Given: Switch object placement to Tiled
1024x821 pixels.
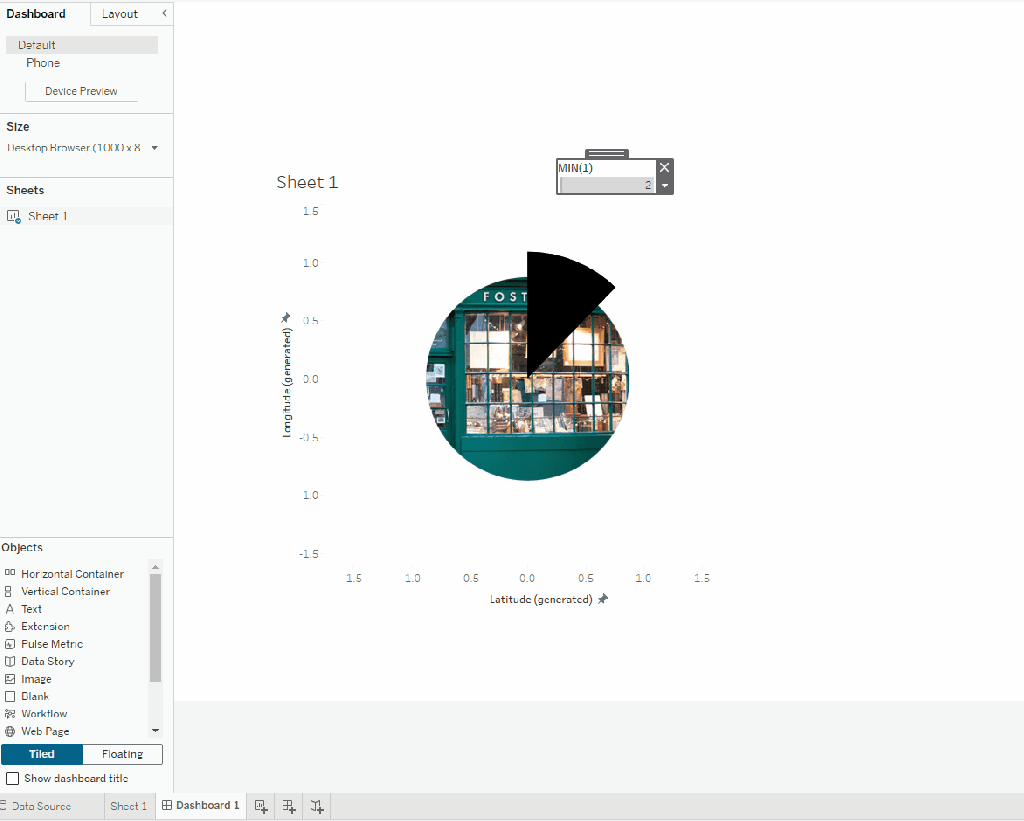Looking at the screenshot, I should pos(42,754).
